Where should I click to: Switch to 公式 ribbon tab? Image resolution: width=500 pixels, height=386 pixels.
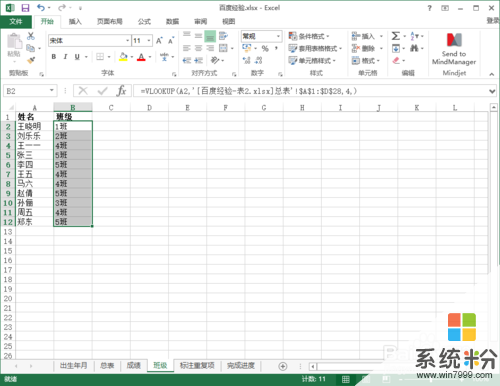pos(144,22)
